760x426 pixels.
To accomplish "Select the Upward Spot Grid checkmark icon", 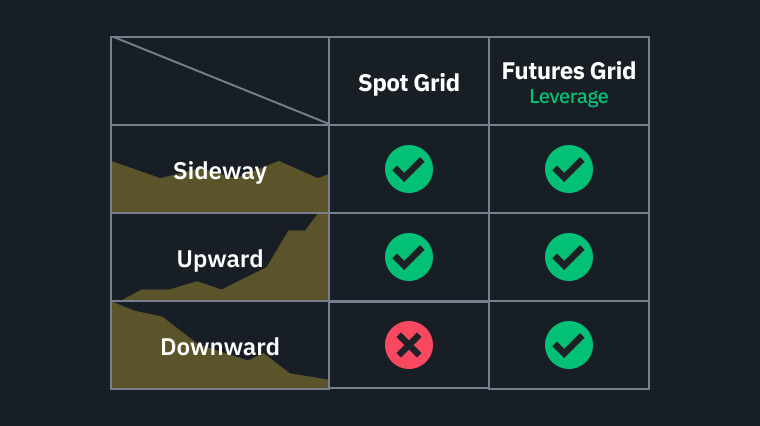I will coord(409,257).
